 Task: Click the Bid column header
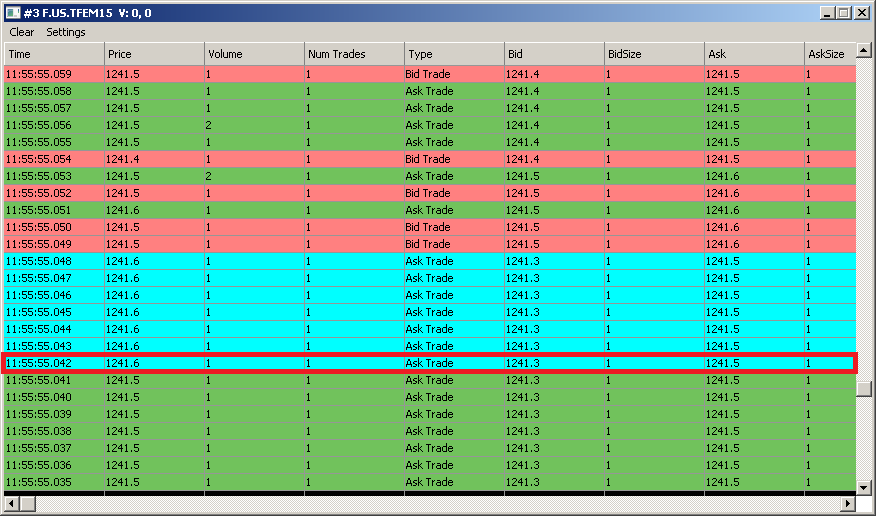point(554,54)
